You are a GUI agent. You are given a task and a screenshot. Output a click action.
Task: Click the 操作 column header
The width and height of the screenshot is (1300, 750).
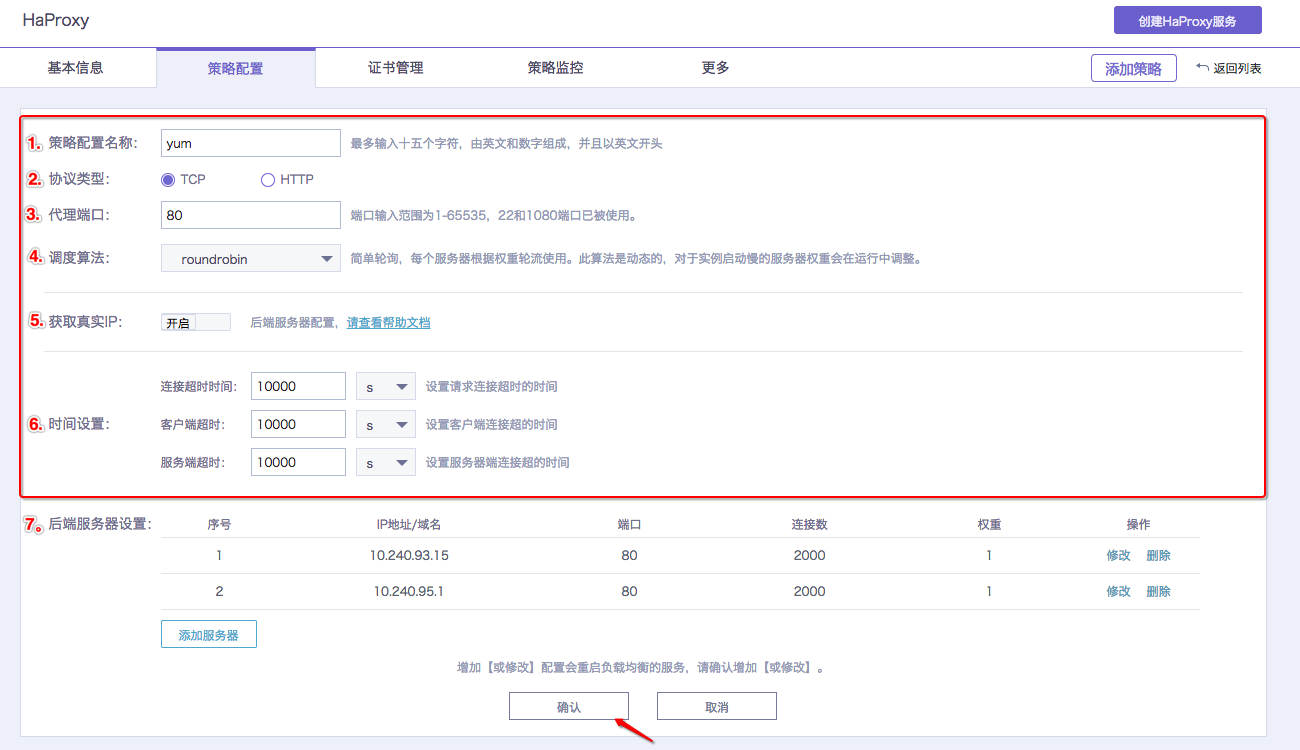[1138, 524]
